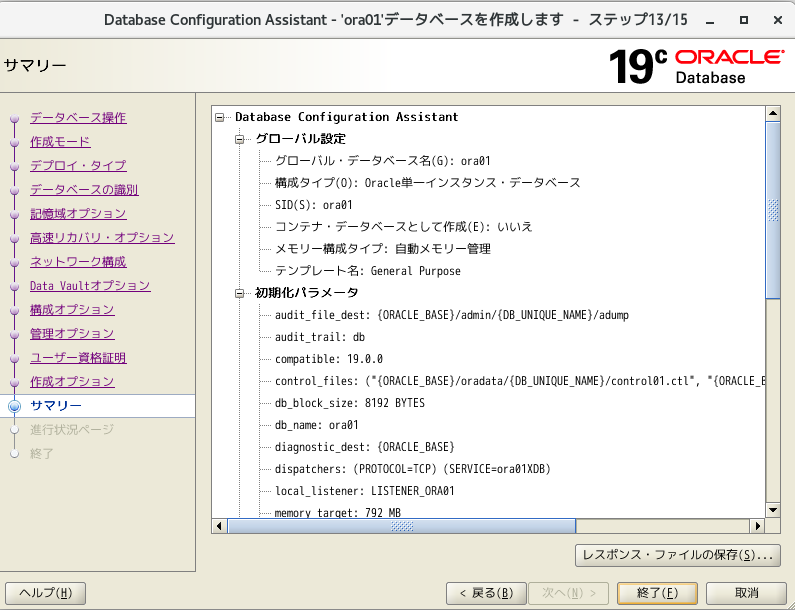The image size is (795, 610).
Task: Jump to 高速リカバリ・オプション step
Action: [102, 237]
